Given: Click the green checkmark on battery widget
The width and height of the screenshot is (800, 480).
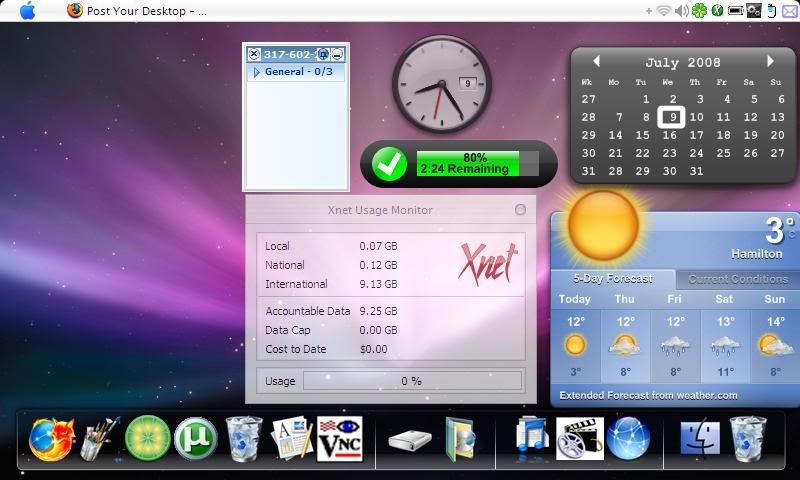Looking at the screenshot, I should point(389,163).
